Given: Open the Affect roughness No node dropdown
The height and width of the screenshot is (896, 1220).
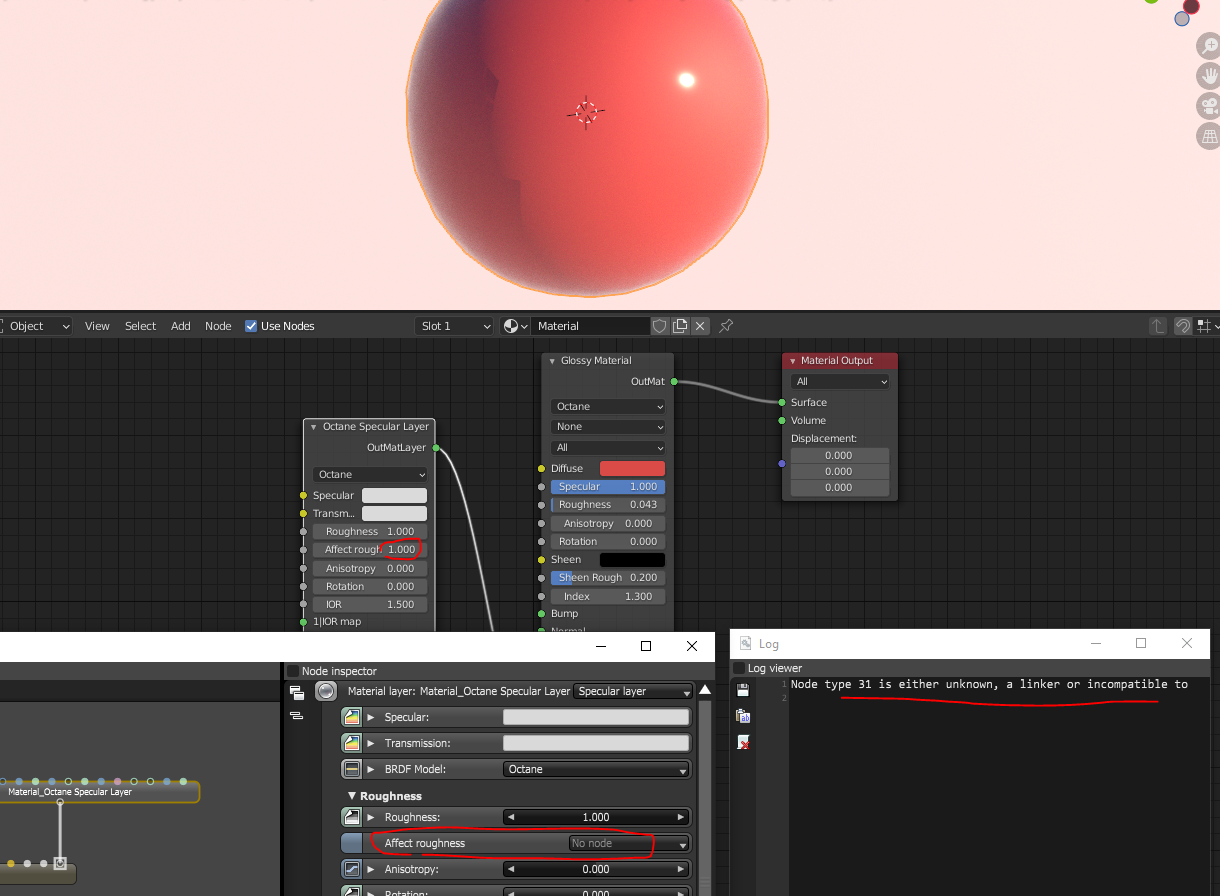Looking at the screenshot, I should coord(629,843).
